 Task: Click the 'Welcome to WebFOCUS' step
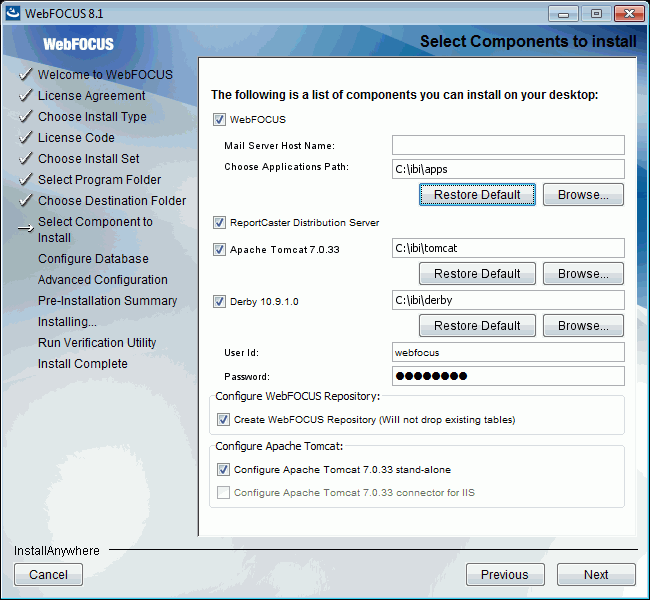point(105,75)
